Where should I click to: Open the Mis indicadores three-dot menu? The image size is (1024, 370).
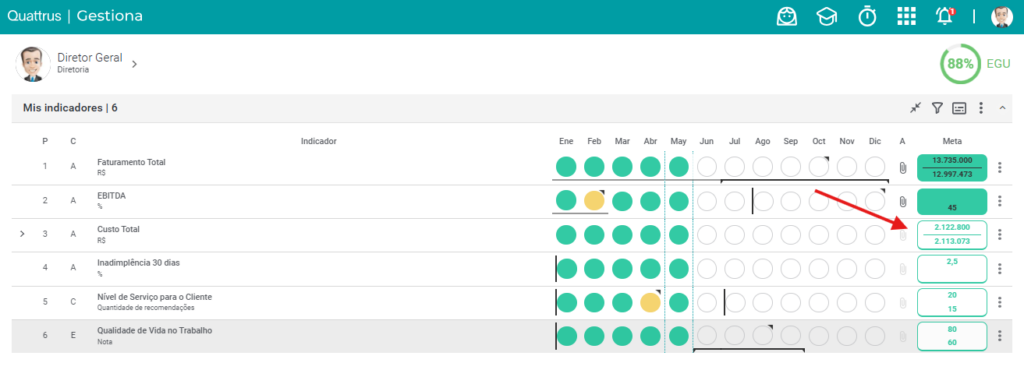(x=980, y=108)
